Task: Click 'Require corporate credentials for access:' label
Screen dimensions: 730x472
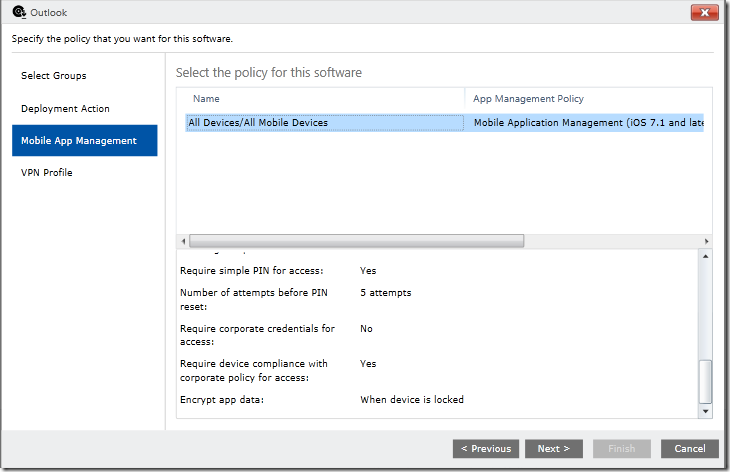Action: click(257, 335)
